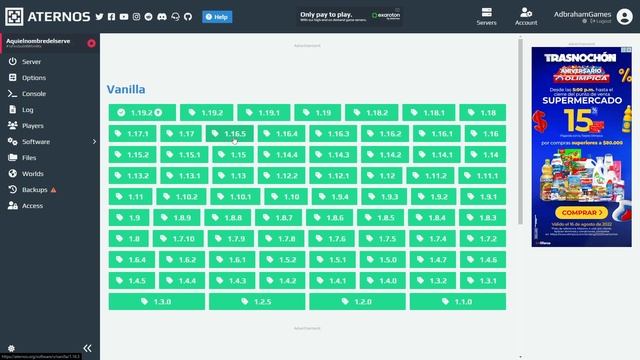Select Vanilla version 1.5.2
640x360 pixels.
click(282, 260)
